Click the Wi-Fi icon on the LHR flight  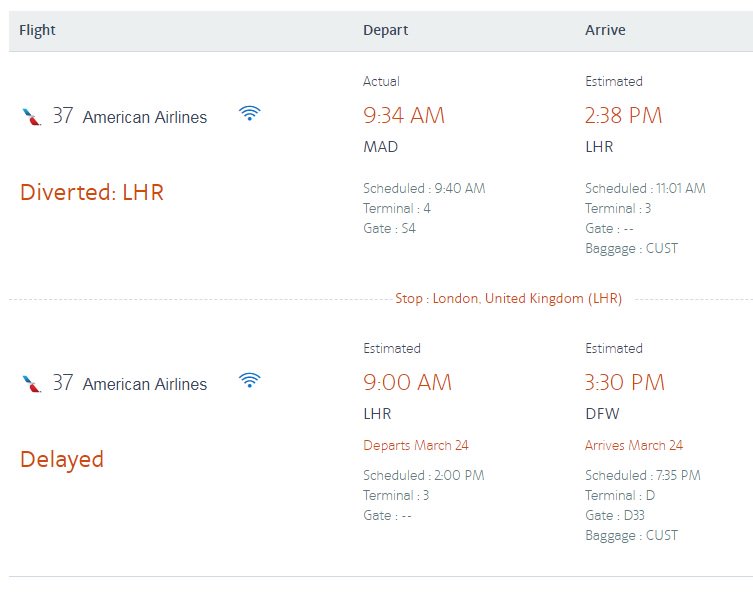[x=249, y=380]
